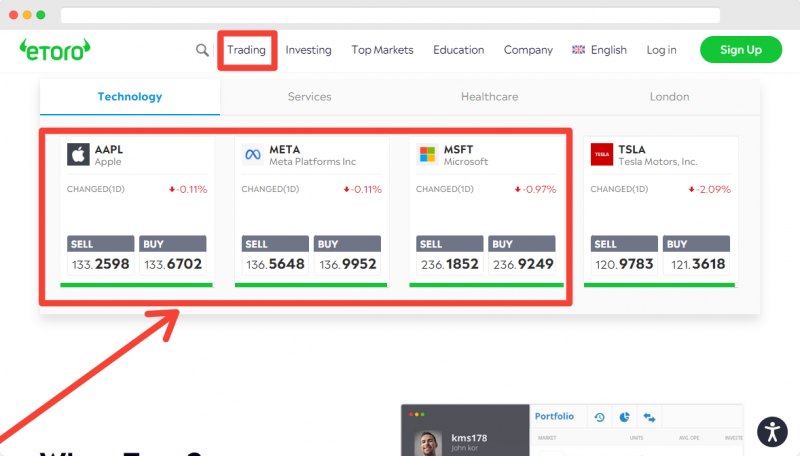Click the Tesla logo on TSLA card
Viewport: 800px width, 456px height.
point(602,155)
